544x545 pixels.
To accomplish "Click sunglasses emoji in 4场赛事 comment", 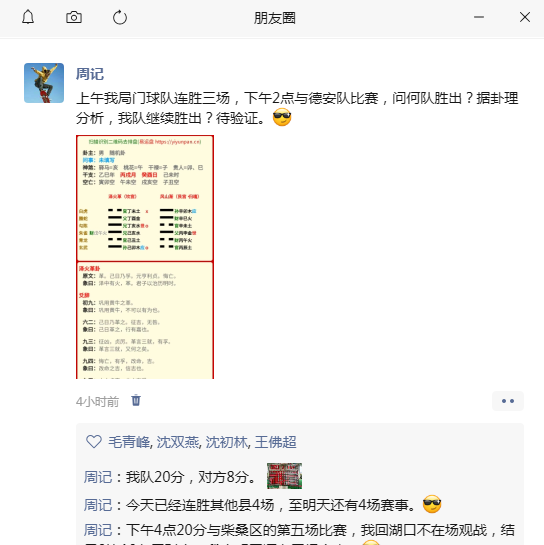I will (432, 504).
